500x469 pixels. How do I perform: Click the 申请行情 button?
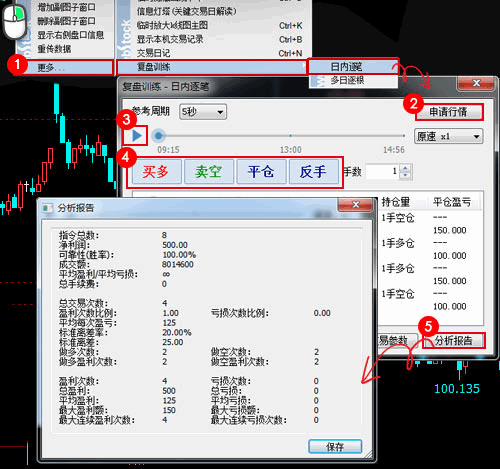tap(448, 112)
